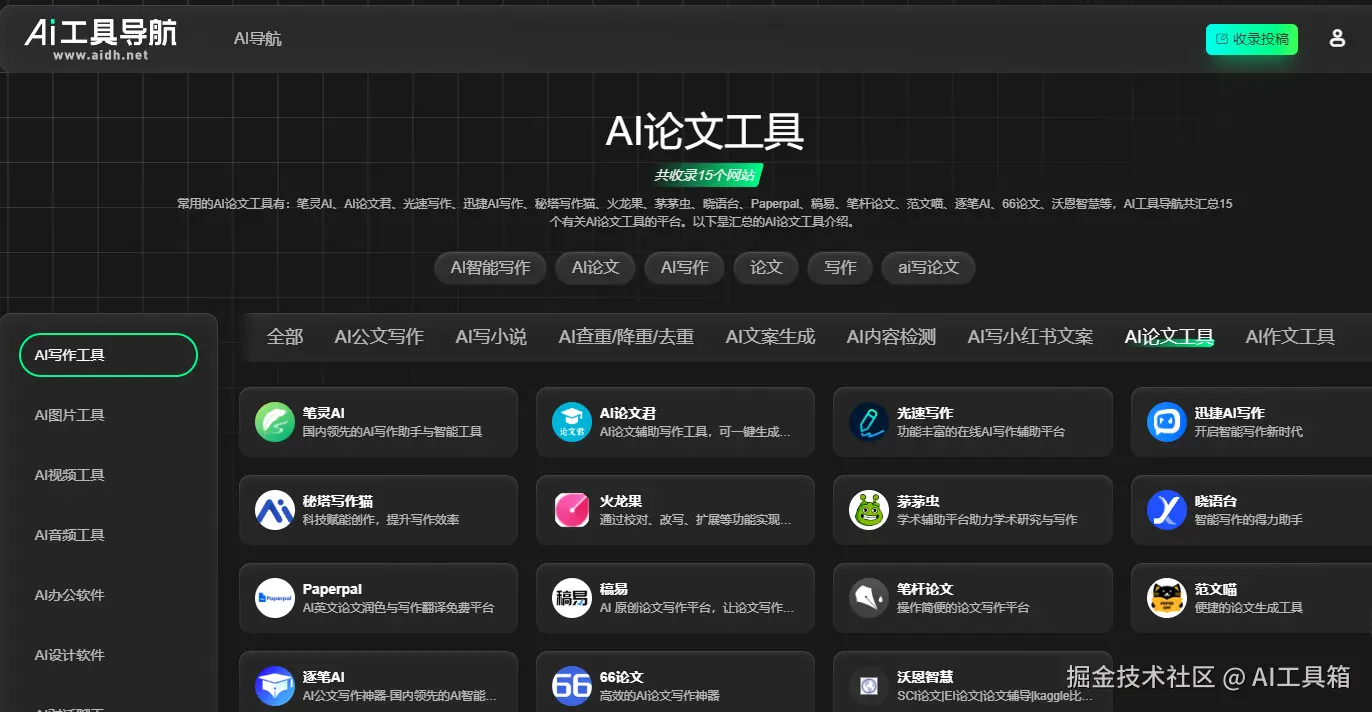Open the Paperpal card title
1372x712 pixels.
point(332,589)
